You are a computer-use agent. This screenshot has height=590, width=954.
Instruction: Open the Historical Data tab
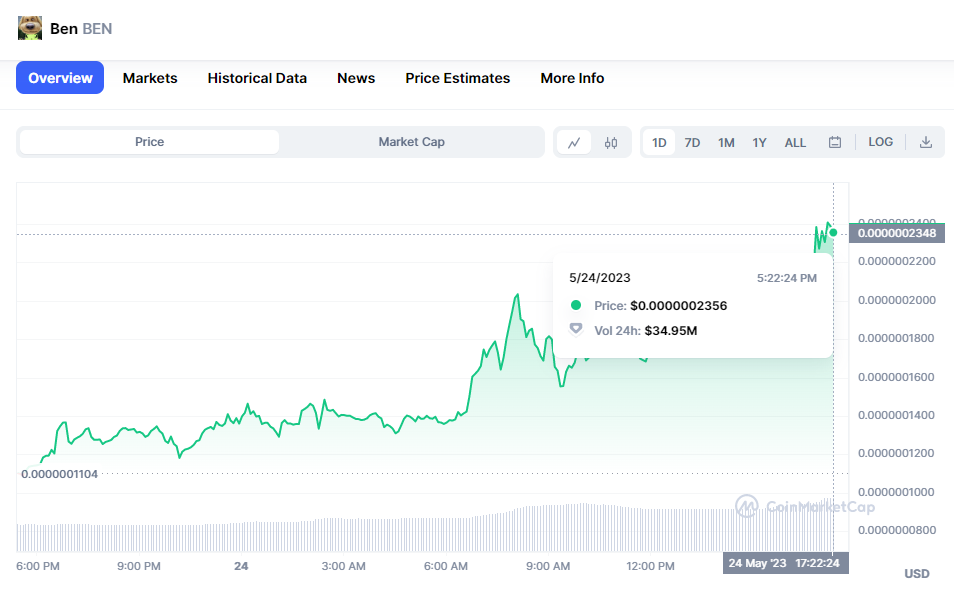point(257,78)
